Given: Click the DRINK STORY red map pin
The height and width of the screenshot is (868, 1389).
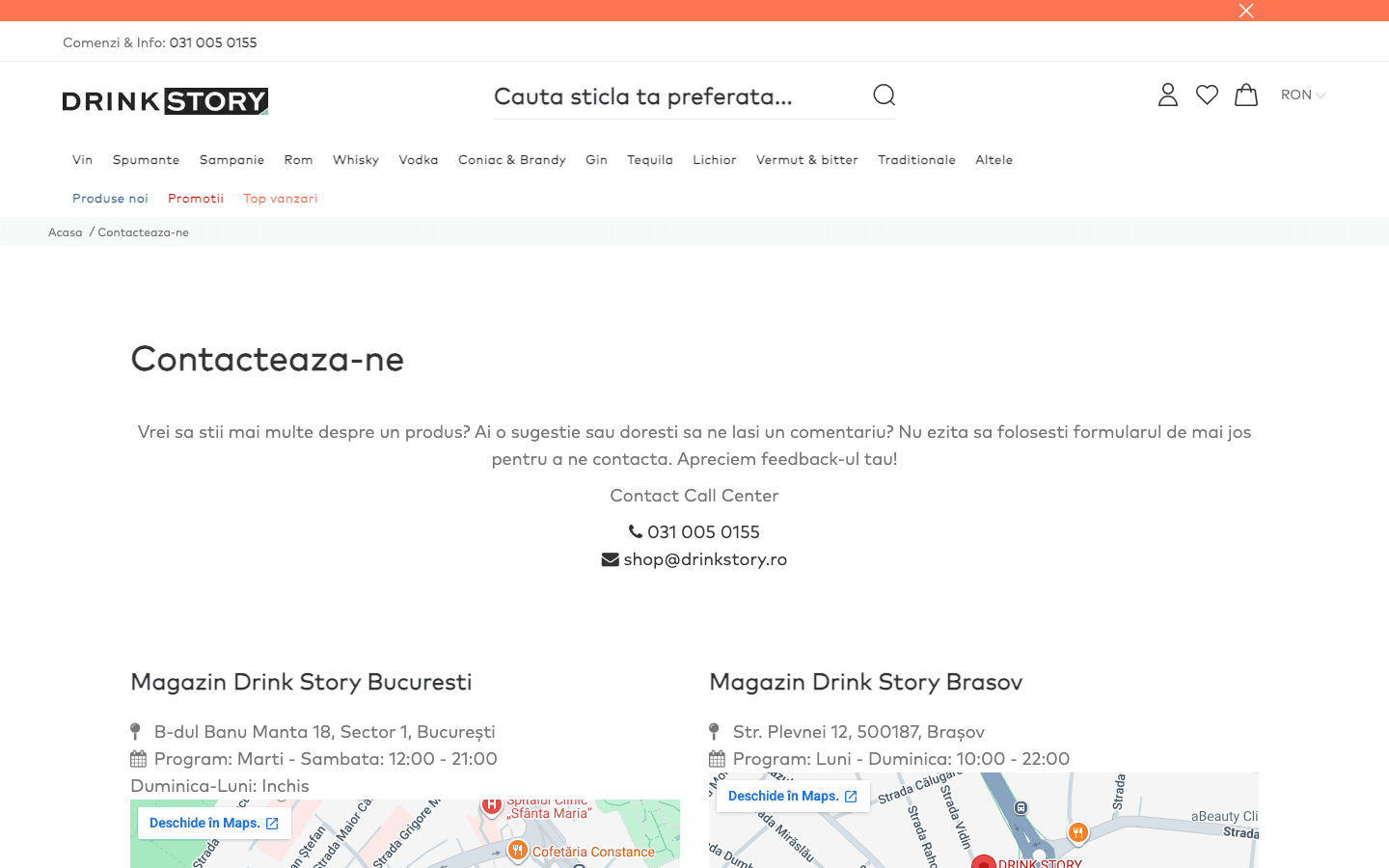Looking at the screenshot, I should (x=983, y=862).
